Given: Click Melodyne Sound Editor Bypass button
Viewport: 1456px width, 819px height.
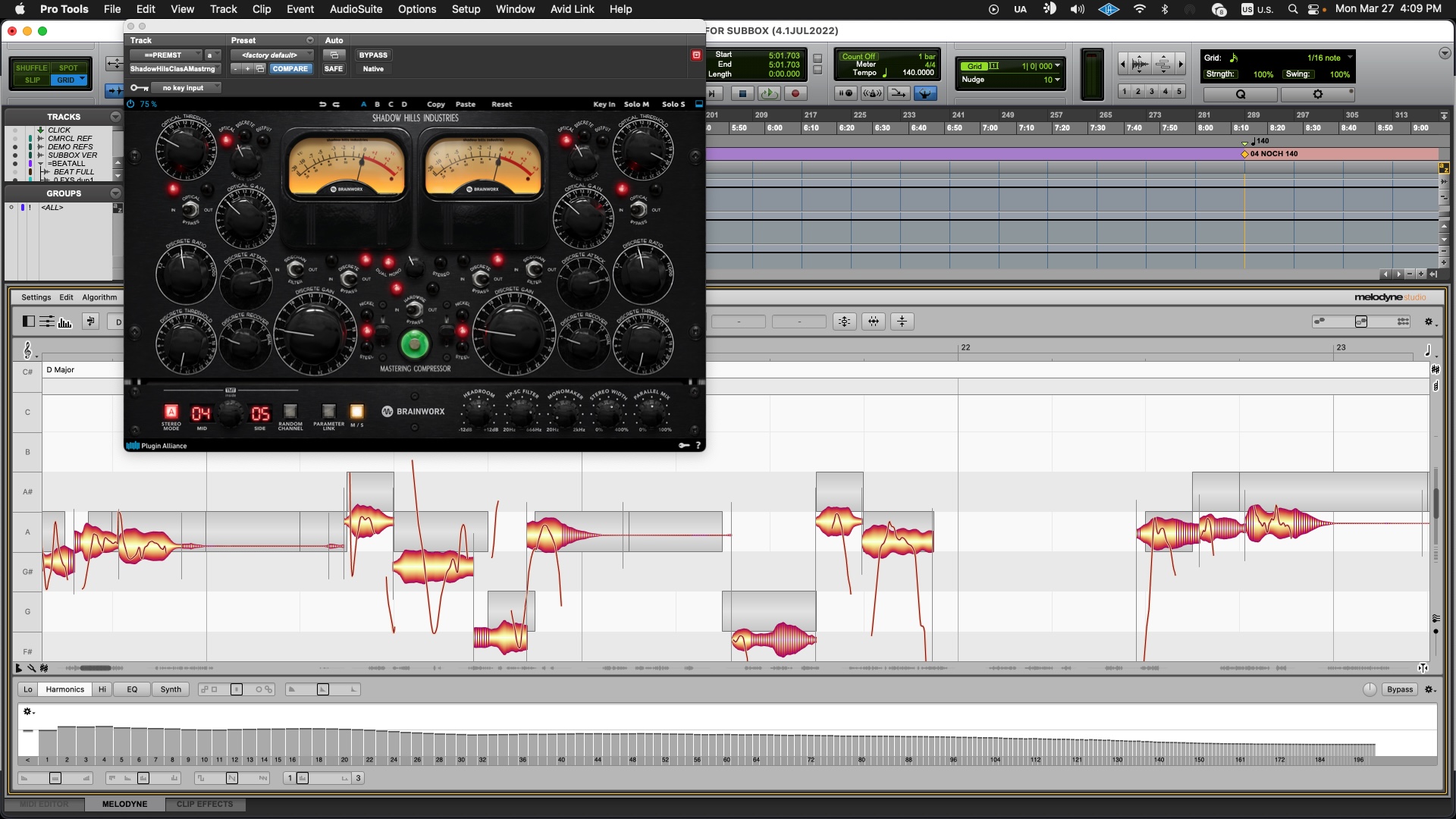Looking at the screenshot, I should 1400,689.
